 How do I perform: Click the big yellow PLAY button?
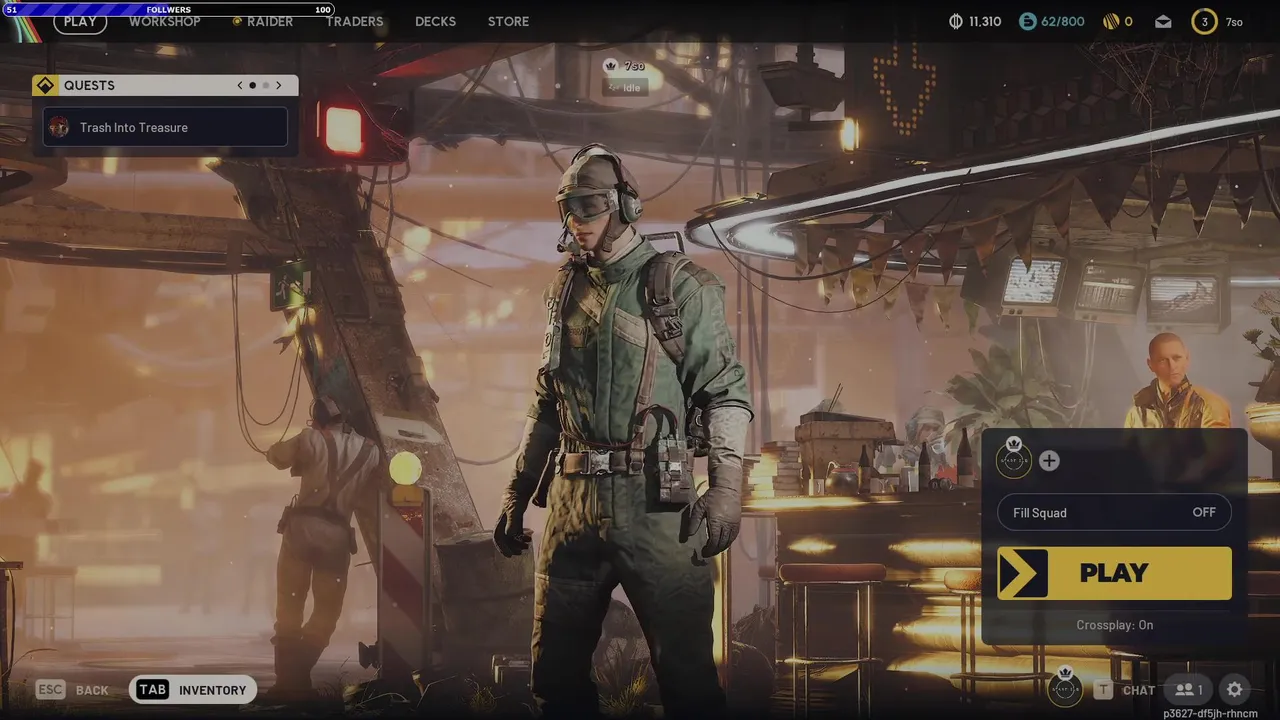tap(1114, 573)
